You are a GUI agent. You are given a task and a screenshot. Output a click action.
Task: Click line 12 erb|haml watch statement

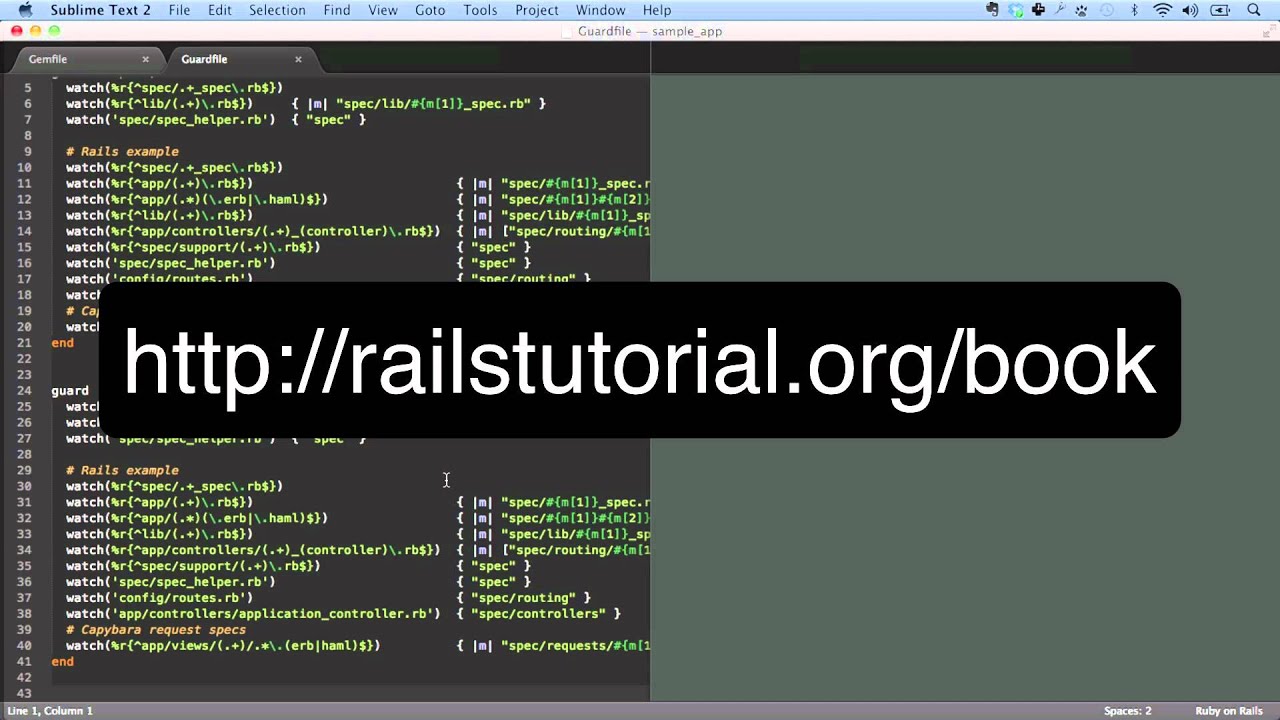tap(197, 199)
